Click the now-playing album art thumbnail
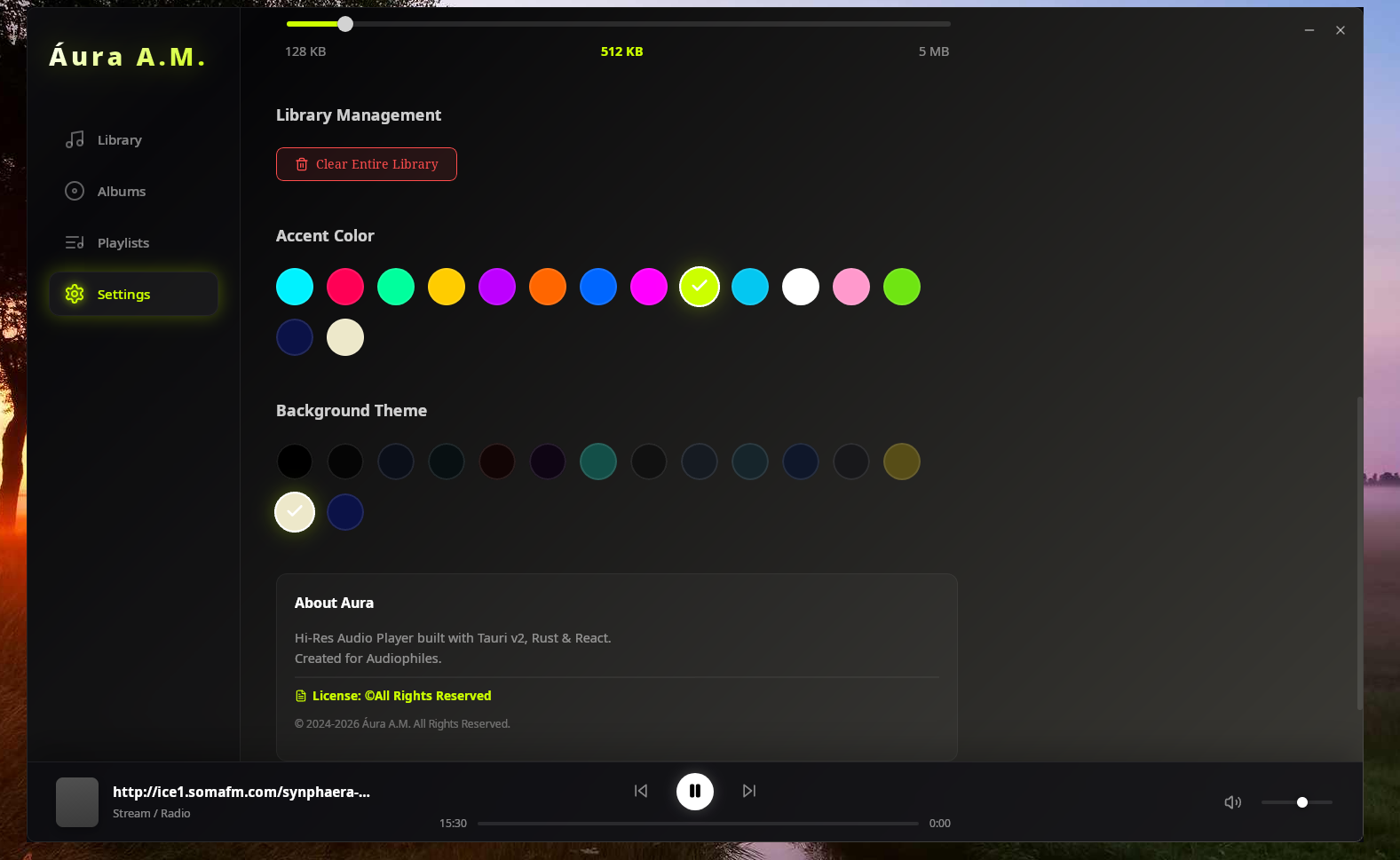Image resolution: width=1400 pixels, height=860 pixels. (x=77, y=802)
